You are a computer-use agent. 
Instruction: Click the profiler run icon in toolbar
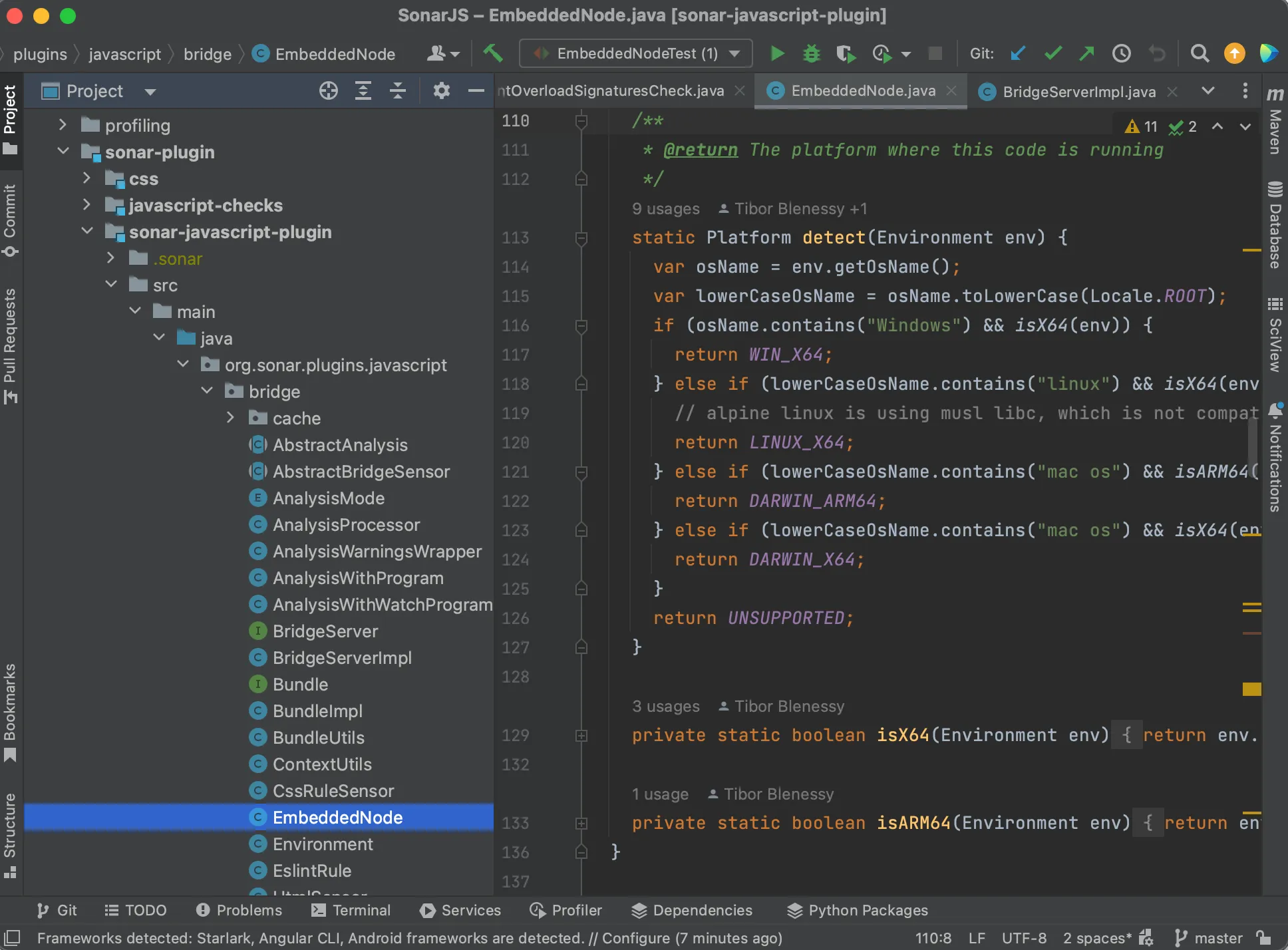[x=882, y=53]
